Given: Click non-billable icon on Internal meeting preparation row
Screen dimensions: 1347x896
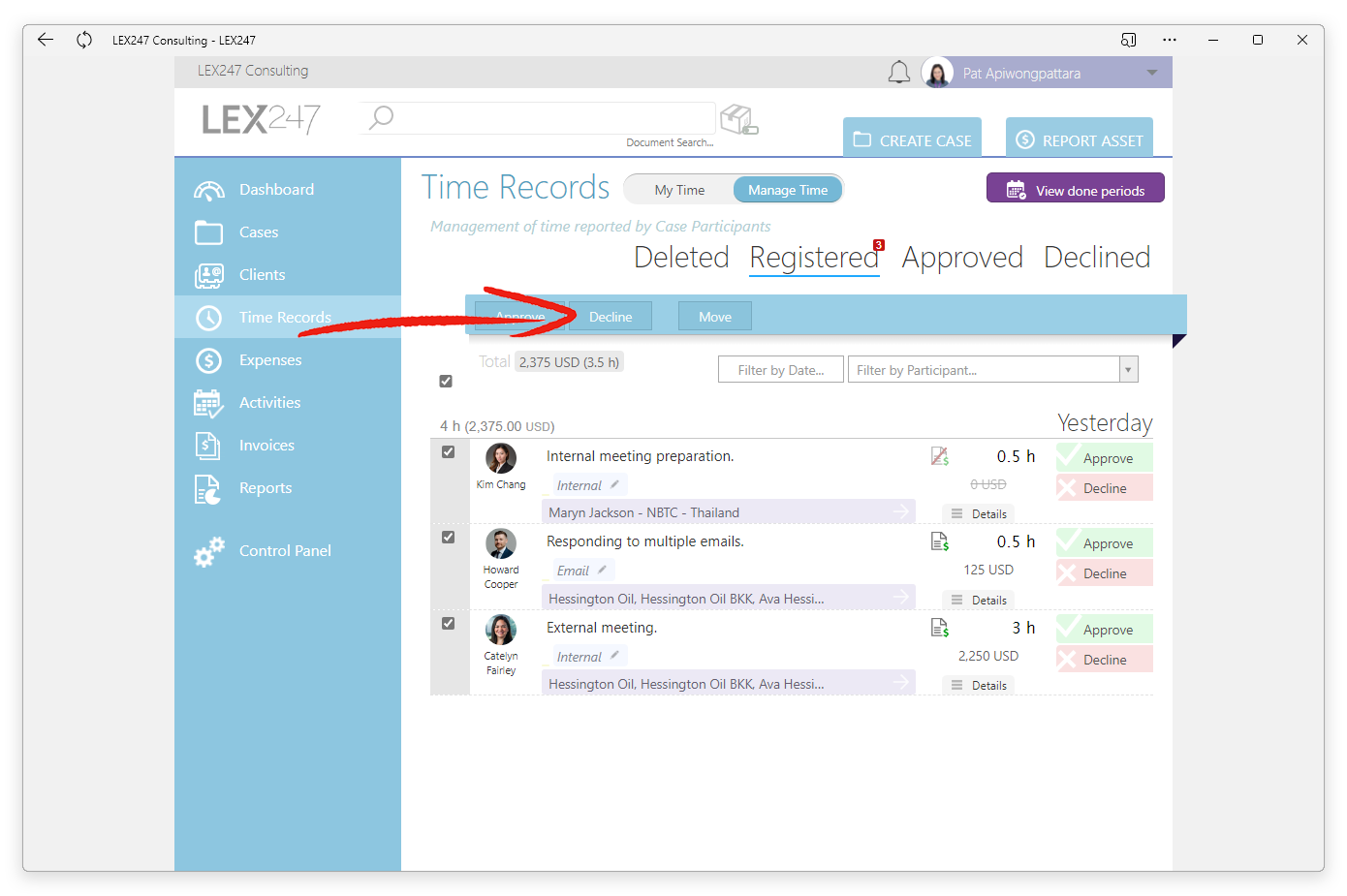Looking at the screenshot, I should coord(939,456).
